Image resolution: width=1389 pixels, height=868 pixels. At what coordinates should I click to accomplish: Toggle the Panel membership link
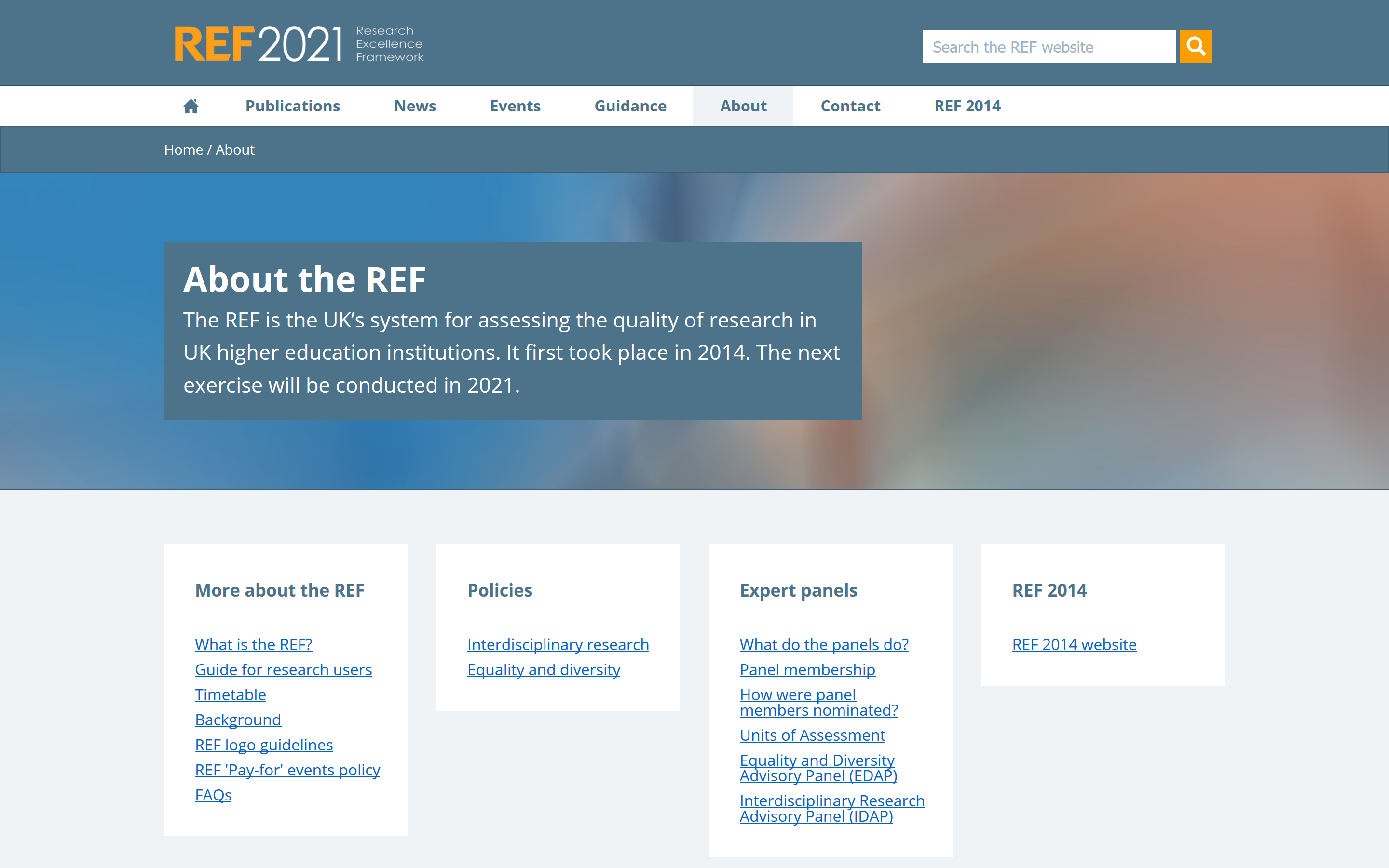807,669
